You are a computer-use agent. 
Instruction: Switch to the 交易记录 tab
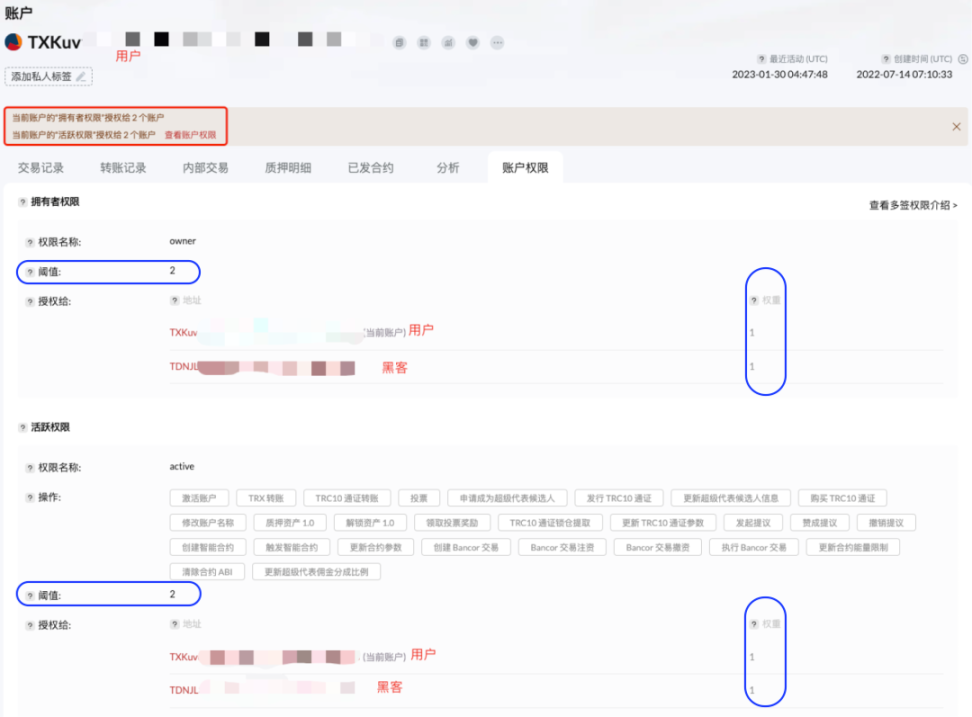pos(40,167)
